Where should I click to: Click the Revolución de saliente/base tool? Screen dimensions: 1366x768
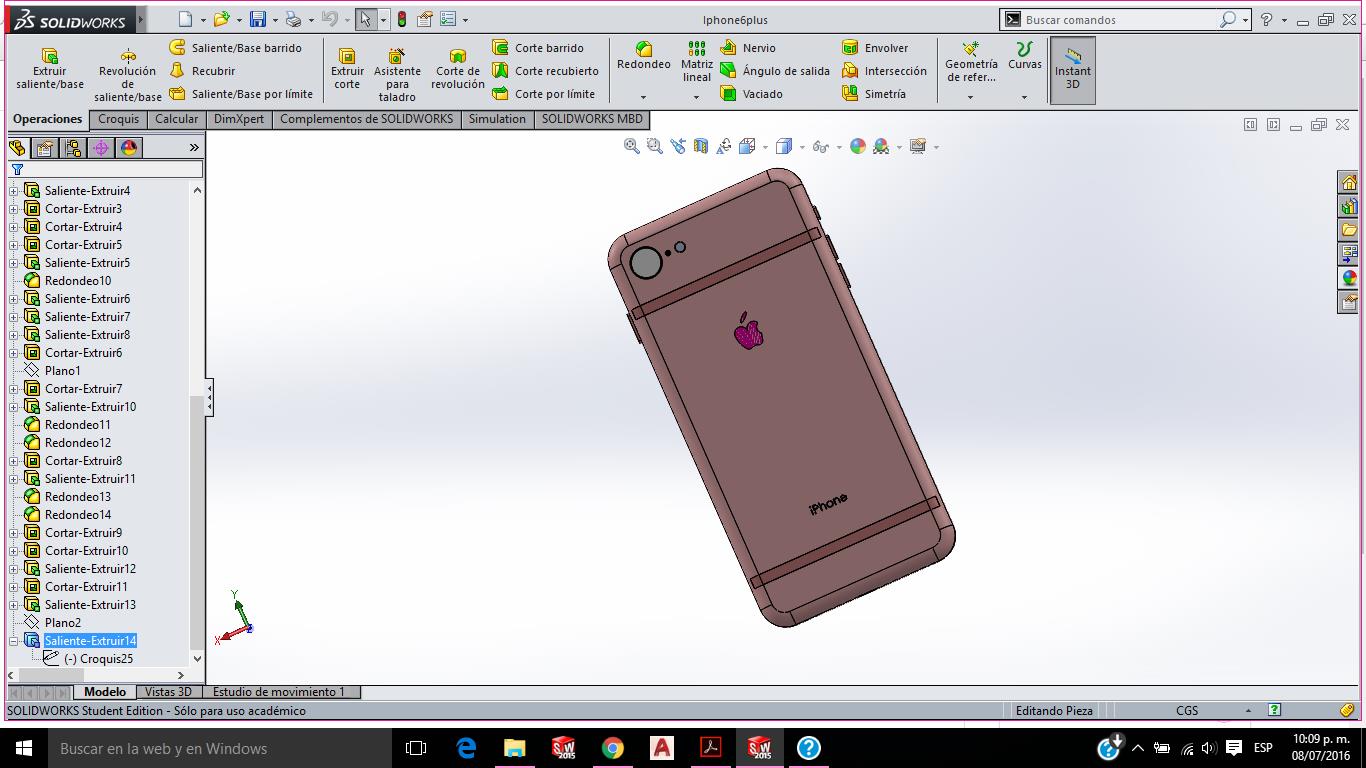(128, 75)
